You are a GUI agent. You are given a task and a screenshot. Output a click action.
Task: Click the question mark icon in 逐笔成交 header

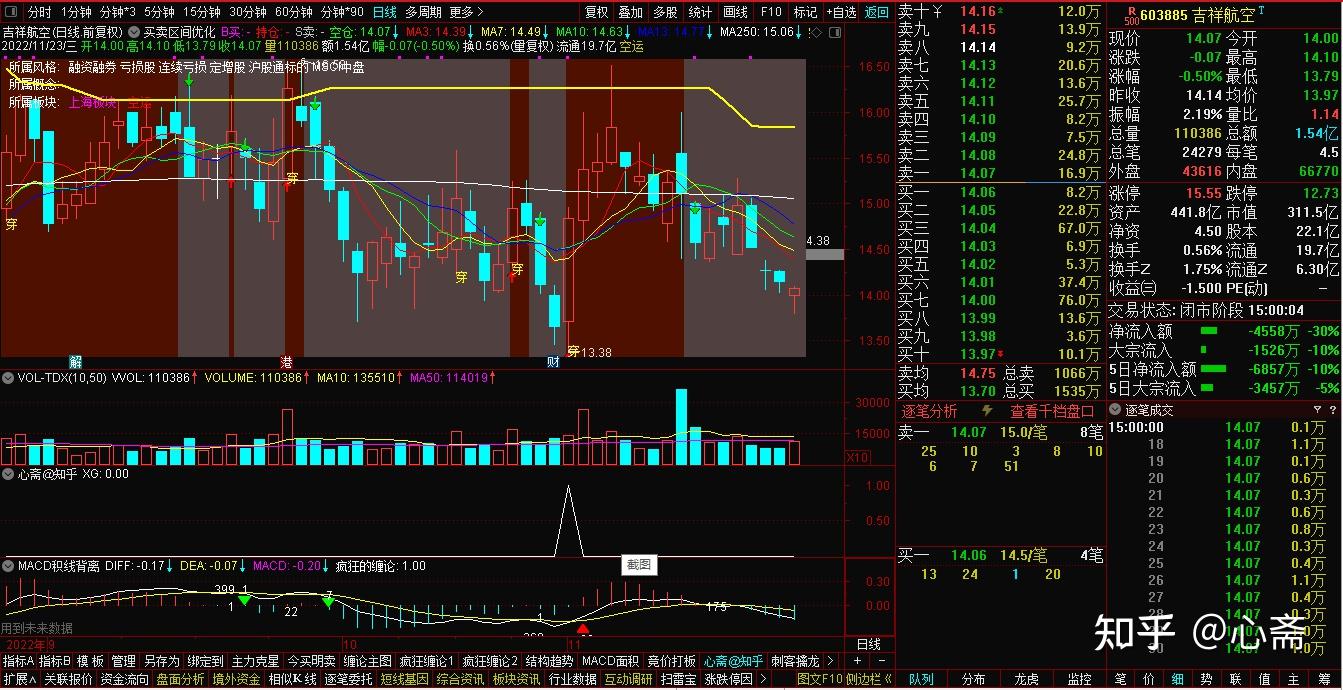coord(1331,410)
